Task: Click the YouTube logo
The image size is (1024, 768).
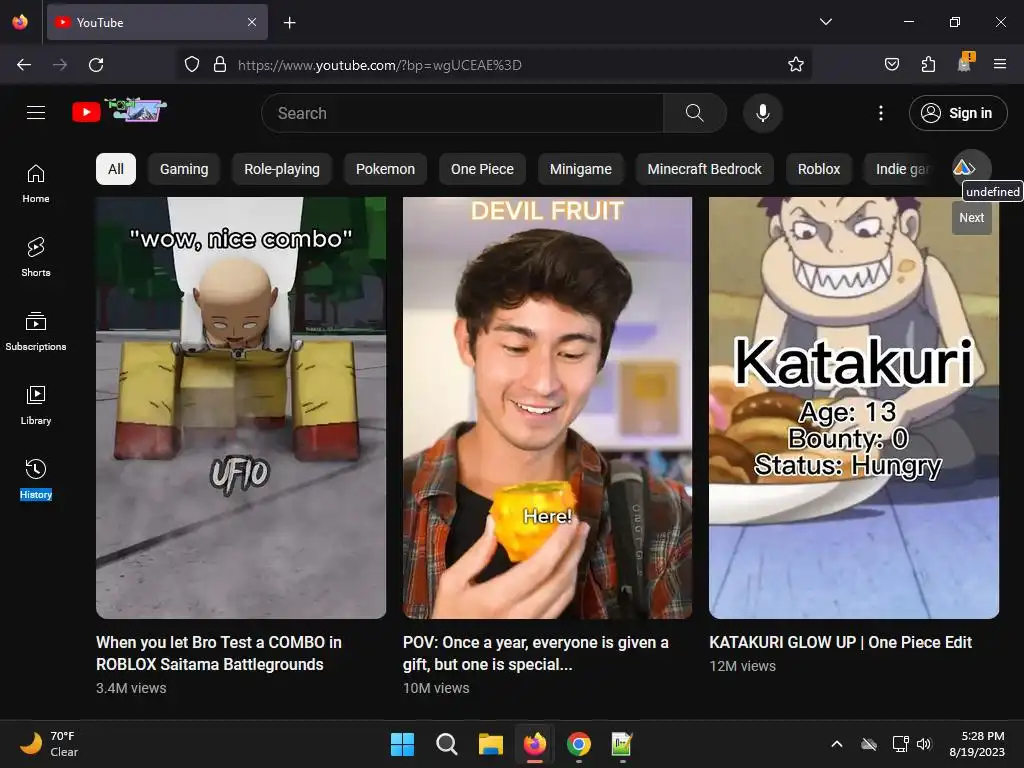Action: pyautogui.click(x=119, y=111)
